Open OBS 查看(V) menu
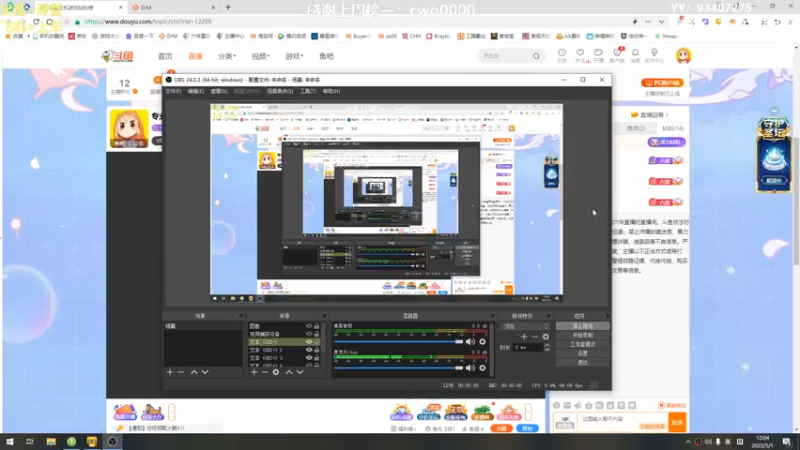The width and height of the screenshot is (800, 450). tap(219, 91)
